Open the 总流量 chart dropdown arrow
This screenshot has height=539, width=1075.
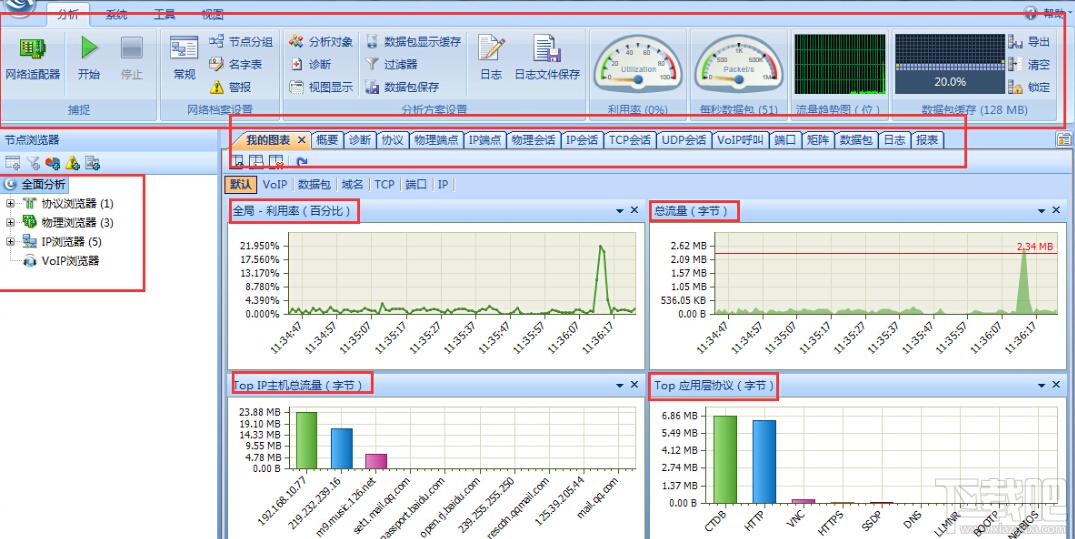1041,211
